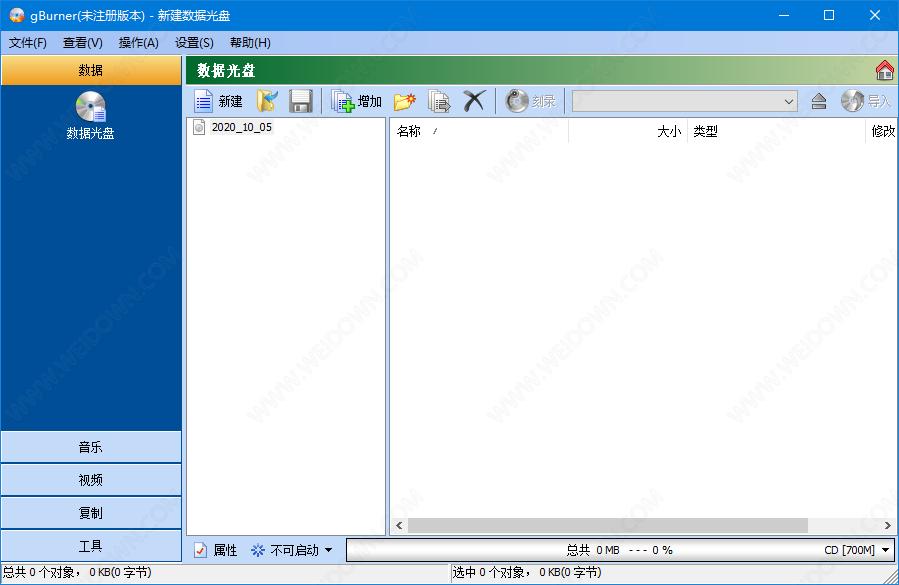The image size is (899, 585).
Task: Click the horizontal scrollbar left arrow
Action: click(x=399, y=525)
